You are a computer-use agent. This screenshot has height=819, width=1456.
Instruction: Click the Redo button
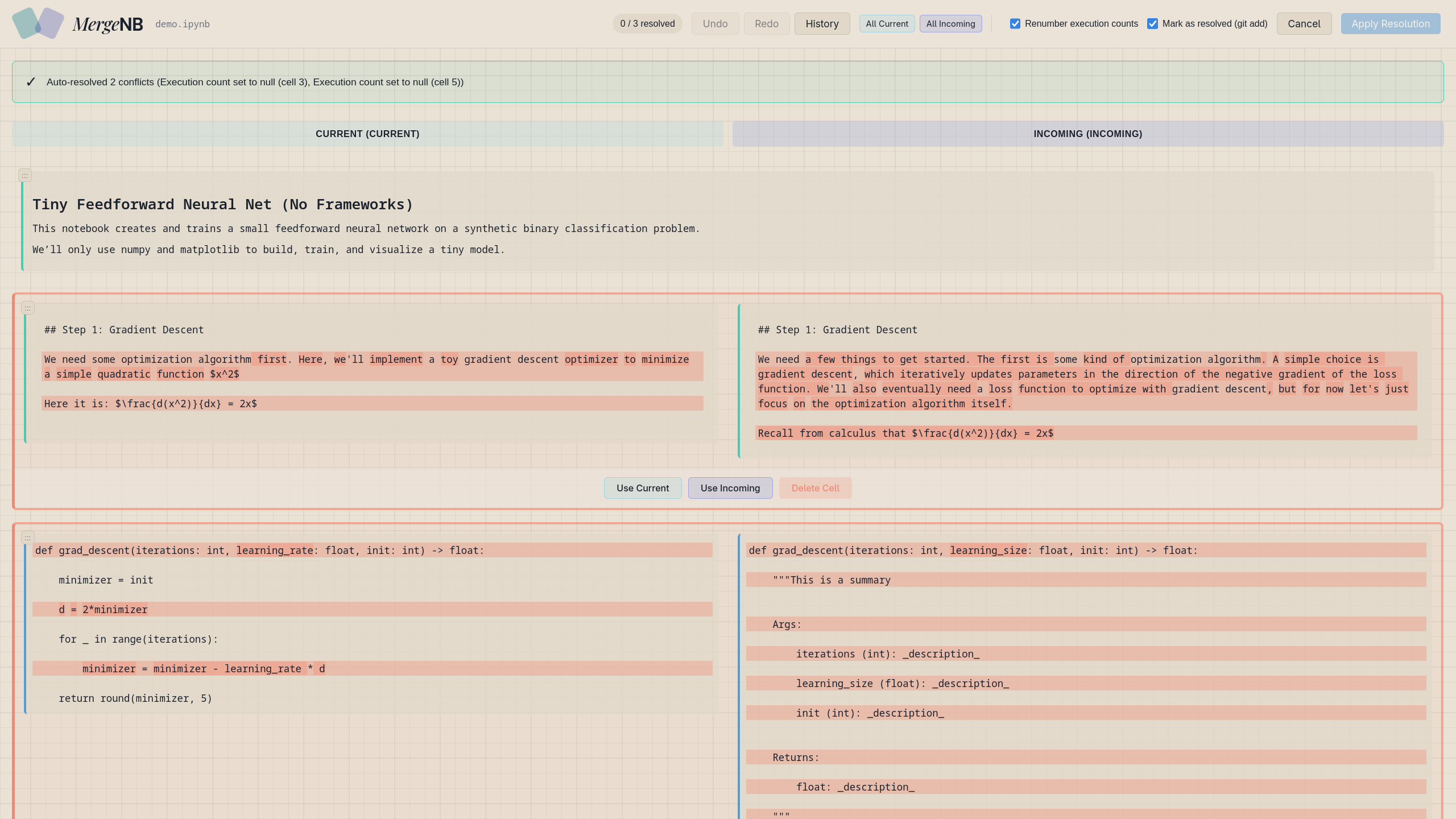coord(766,24)
